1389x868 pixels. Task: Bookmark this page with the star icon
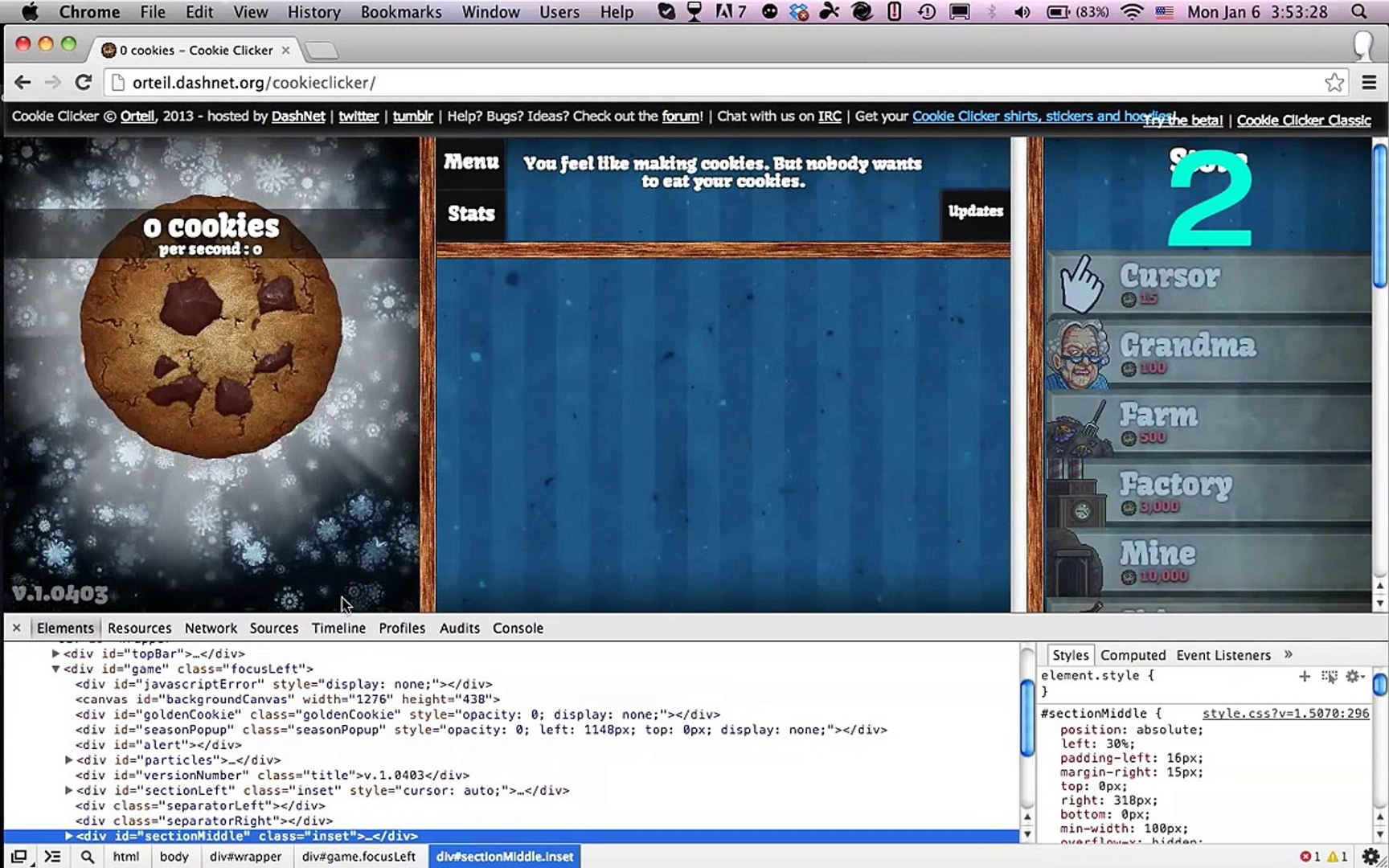coord(1334,82)
